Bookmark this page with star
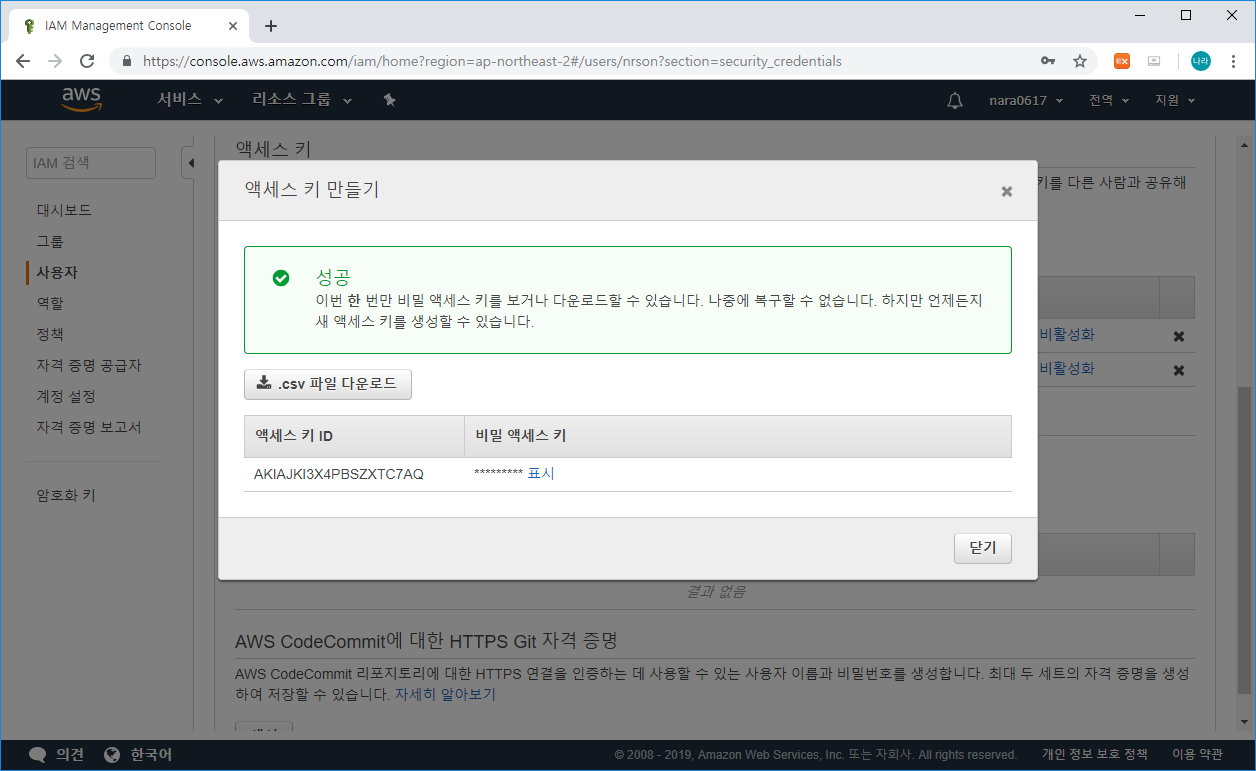 (1080, 61)
